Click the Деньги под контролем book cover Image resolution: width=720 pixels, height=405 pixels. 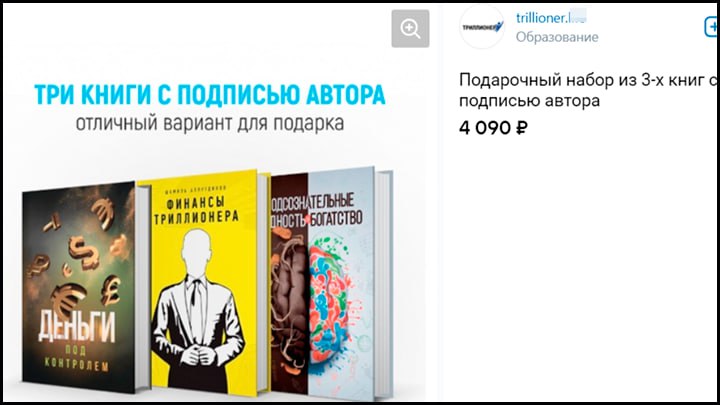(80, 287)
